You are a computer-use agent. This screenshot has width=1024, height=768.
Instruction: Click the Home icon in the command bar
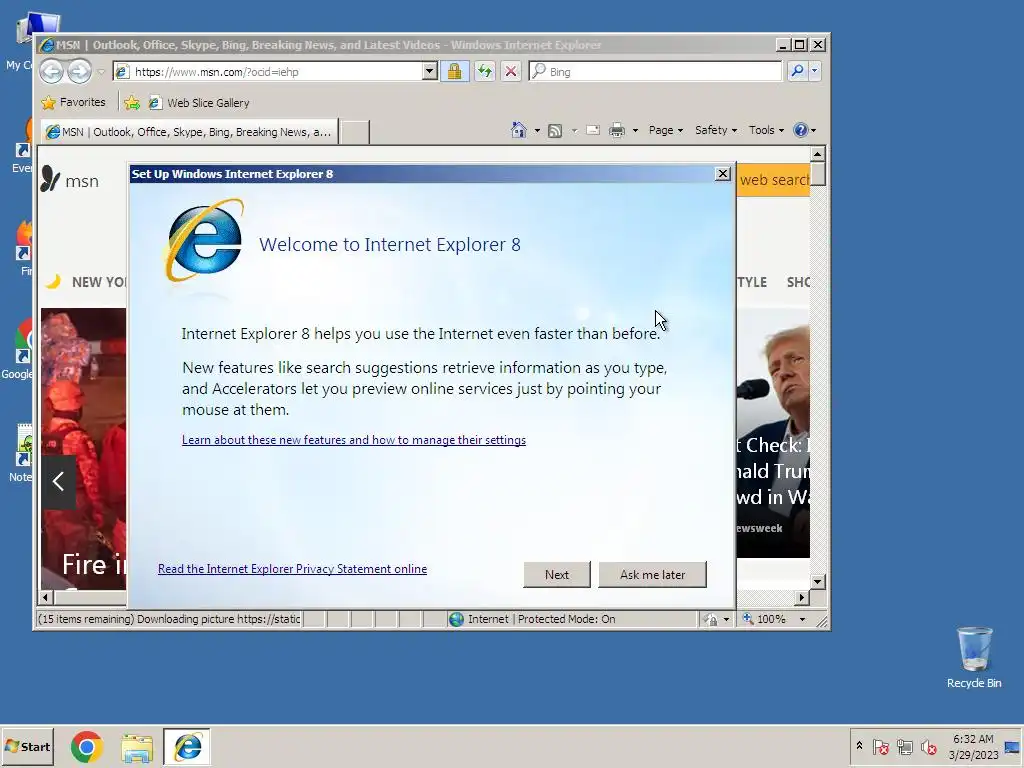(x=519, y=130)
